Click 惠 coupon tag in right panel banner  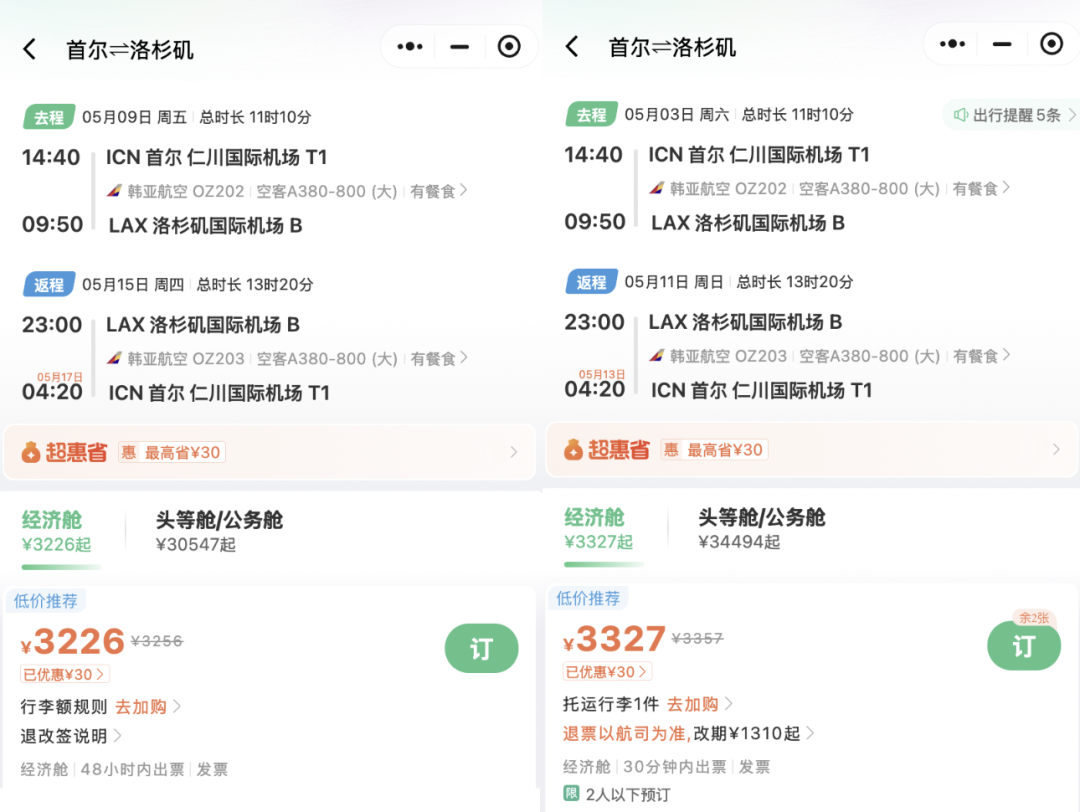click(x=672, y=449)
